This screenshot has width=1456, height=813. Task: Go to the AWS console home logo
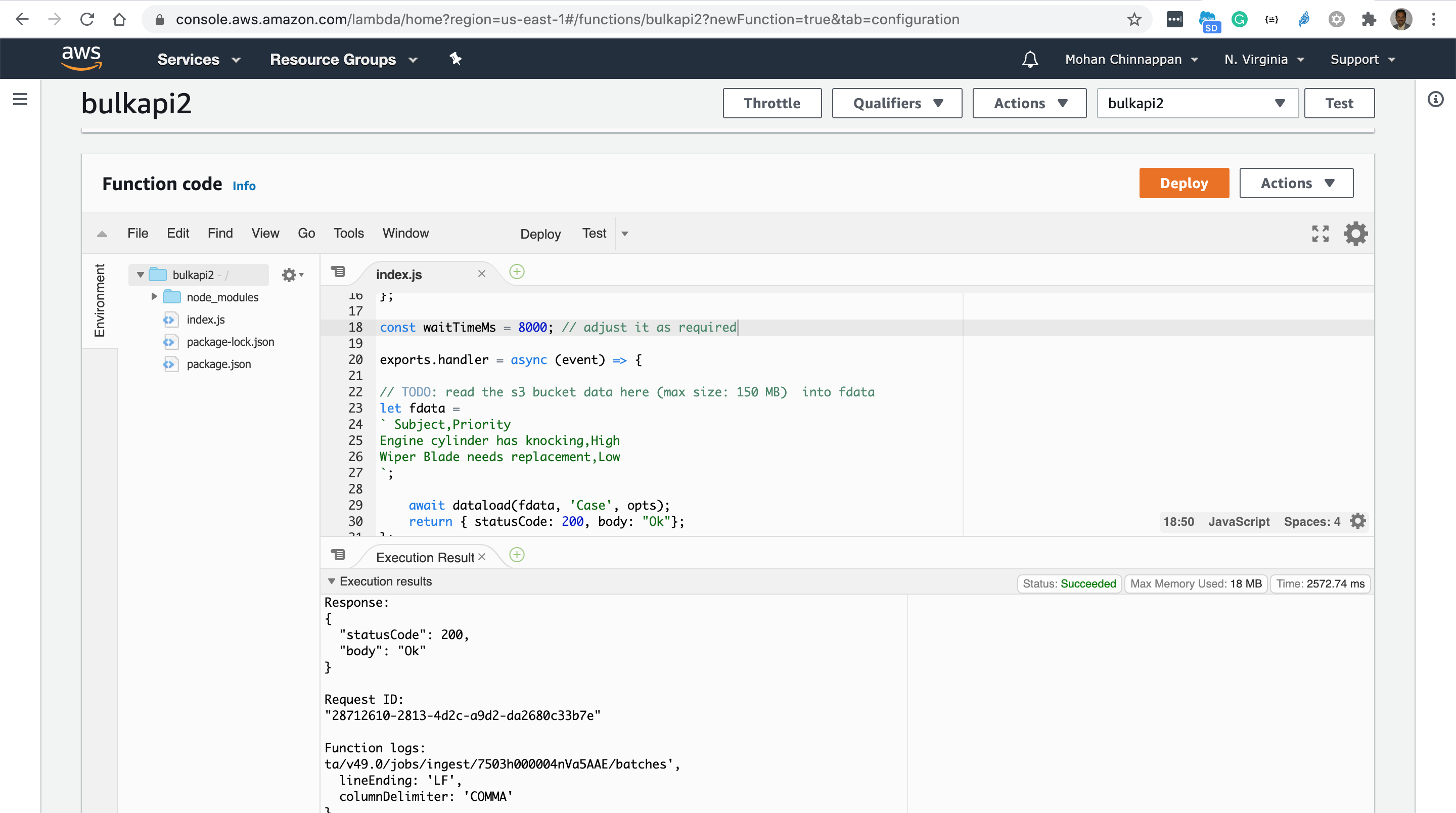(81, 58)
